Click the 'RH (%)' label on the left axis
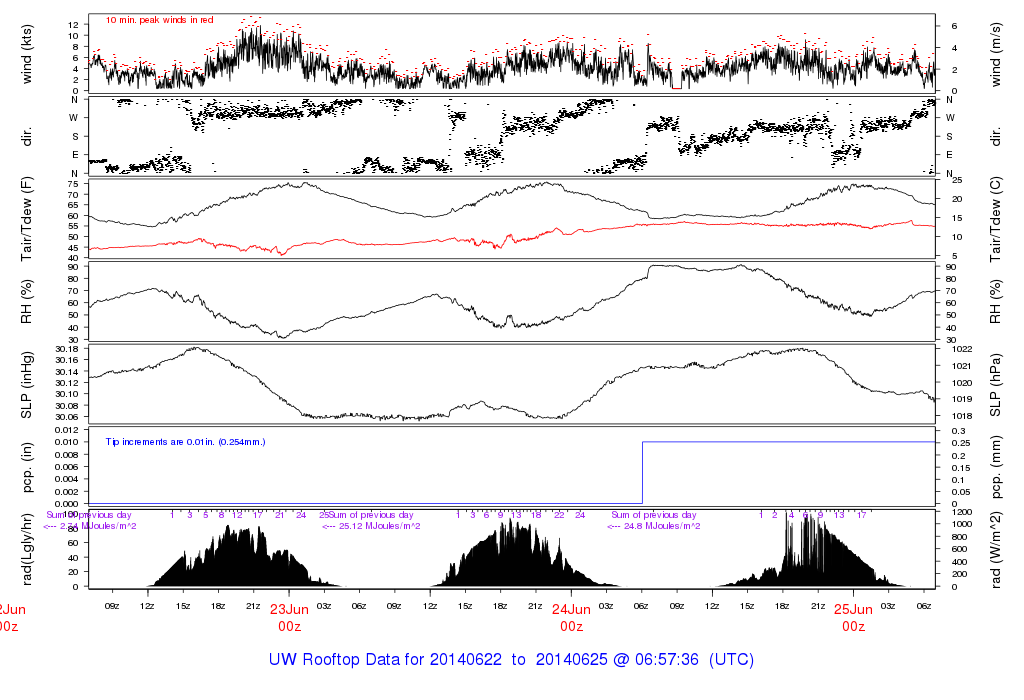Image resolution: width=1024 pixels, height=700 pixels. point(26,301)
